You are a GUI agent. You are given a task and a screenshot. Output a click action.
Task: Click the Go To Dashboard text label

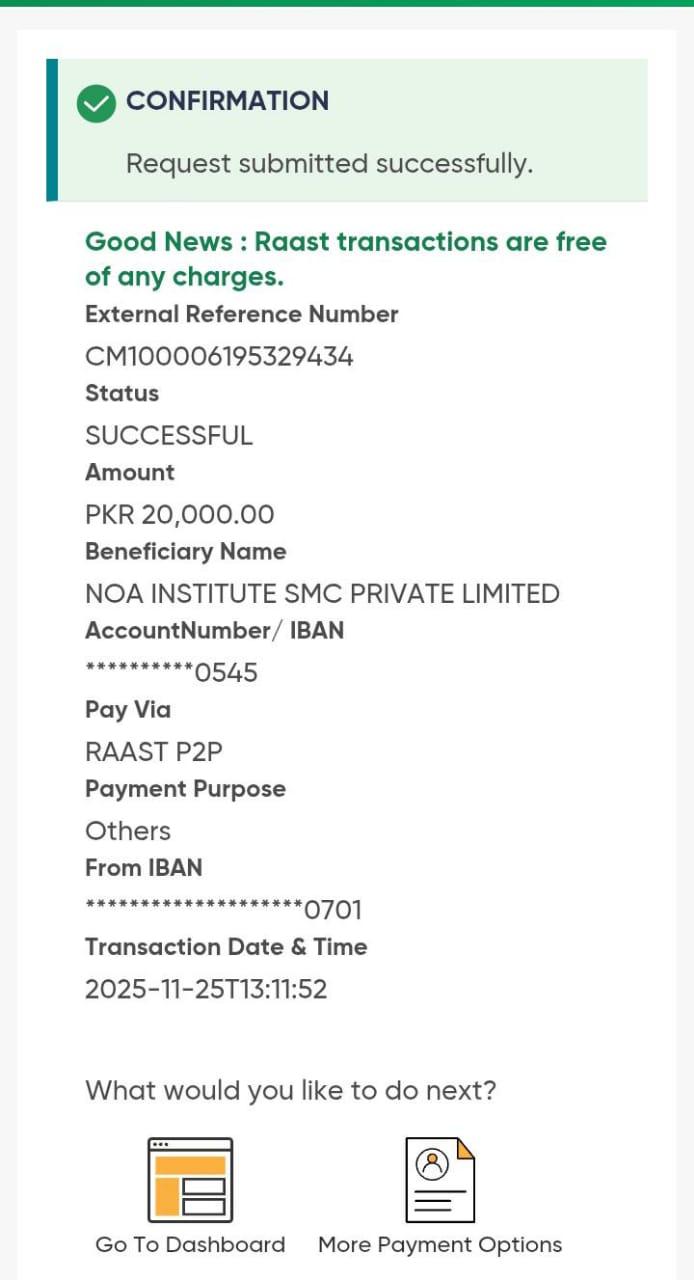pyautogui.click(x=190, y=1245)
